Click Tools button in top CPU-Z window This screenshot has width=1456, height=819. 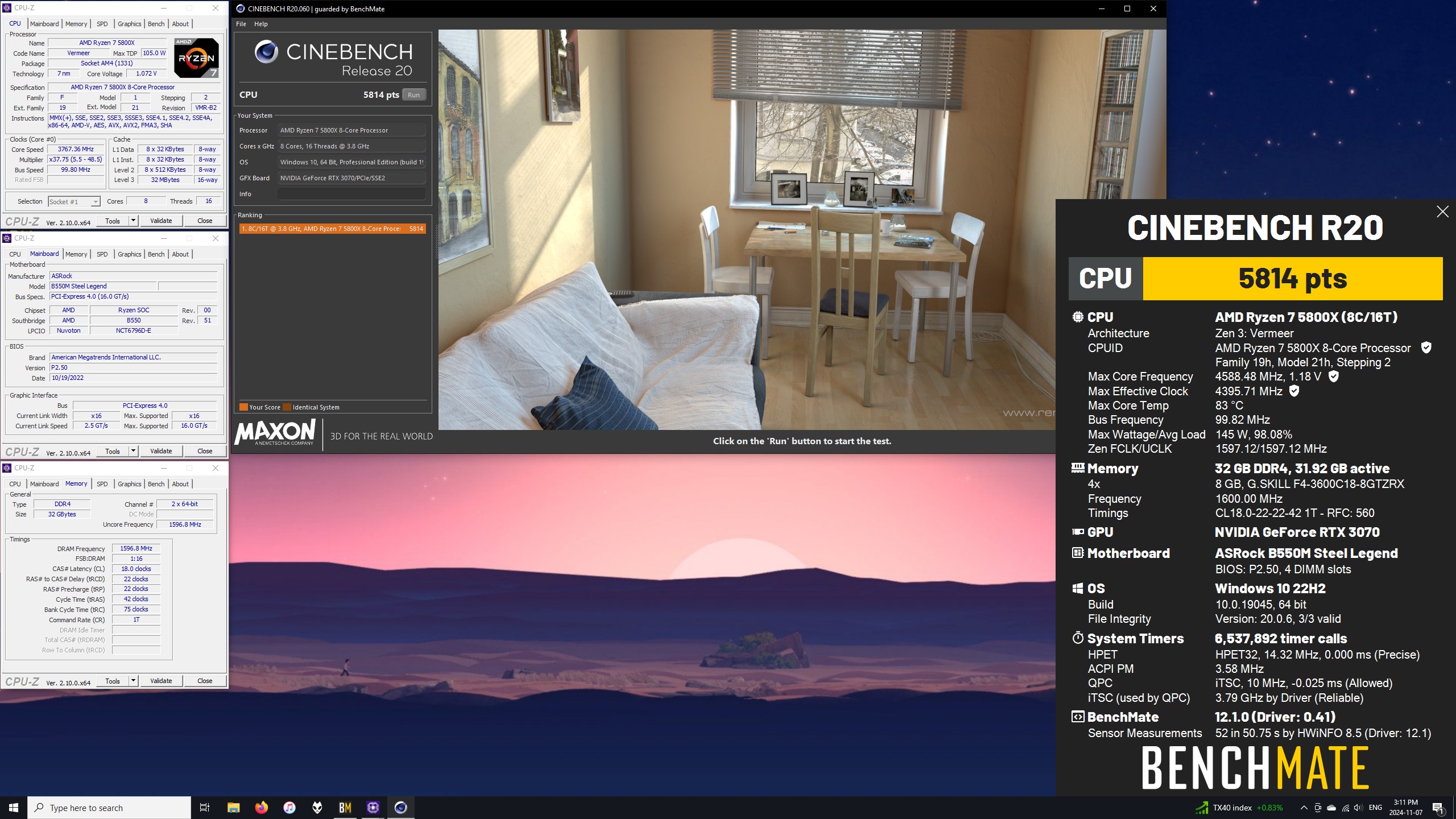coord(113,221)
